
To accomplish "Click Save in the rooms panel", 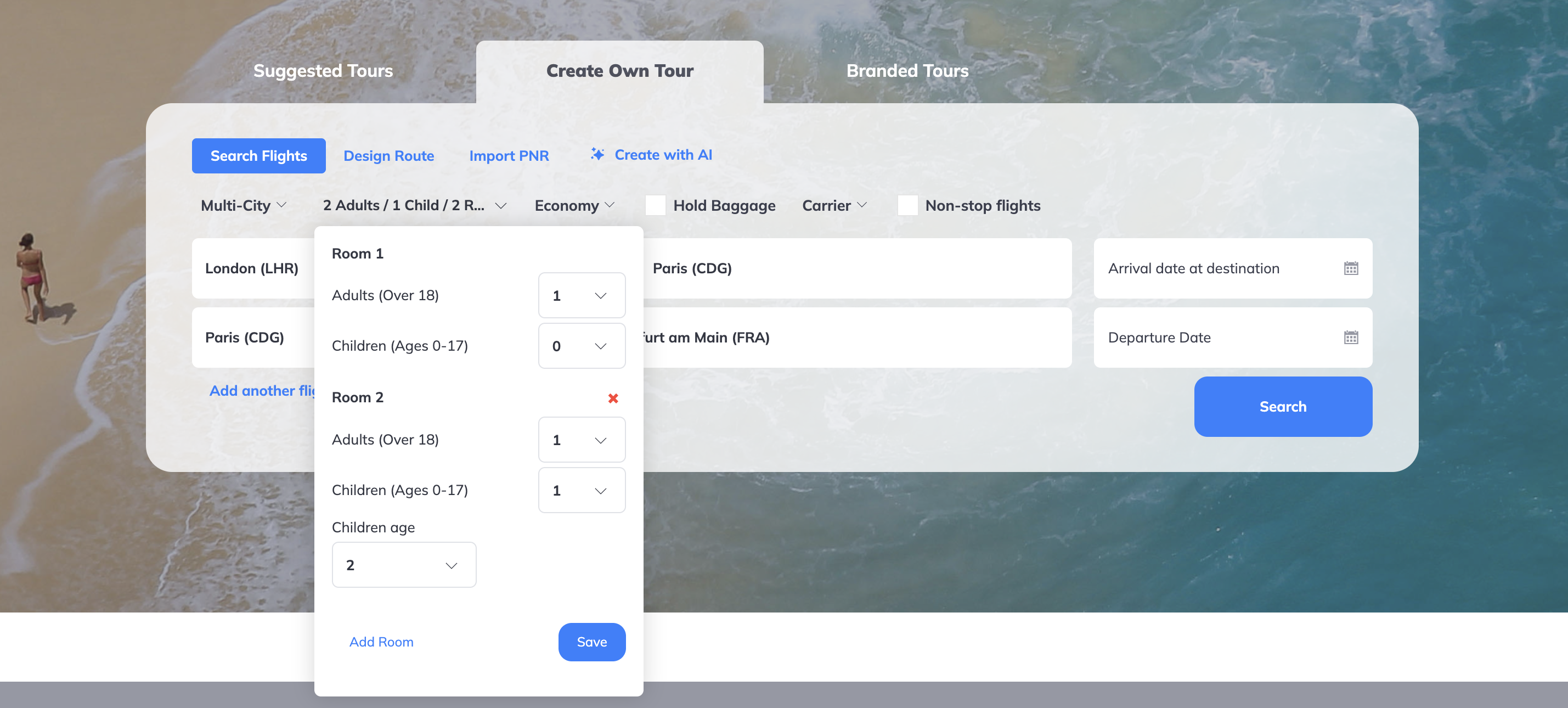I will point(591,642).
